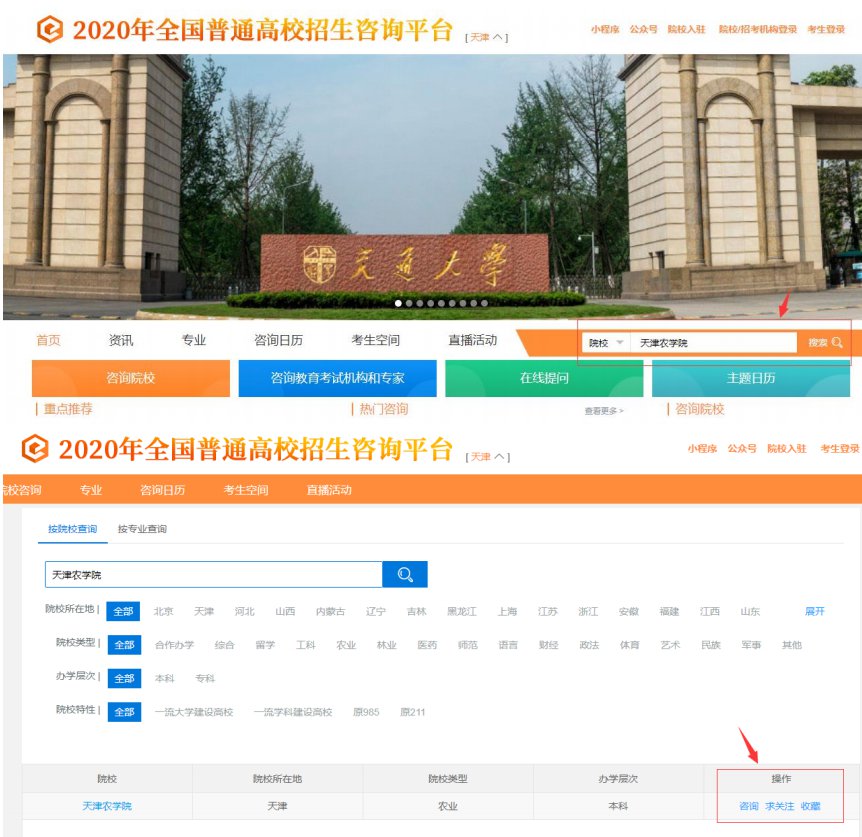
Task: Click the green 在线提问 button
Action: [544, 378]
